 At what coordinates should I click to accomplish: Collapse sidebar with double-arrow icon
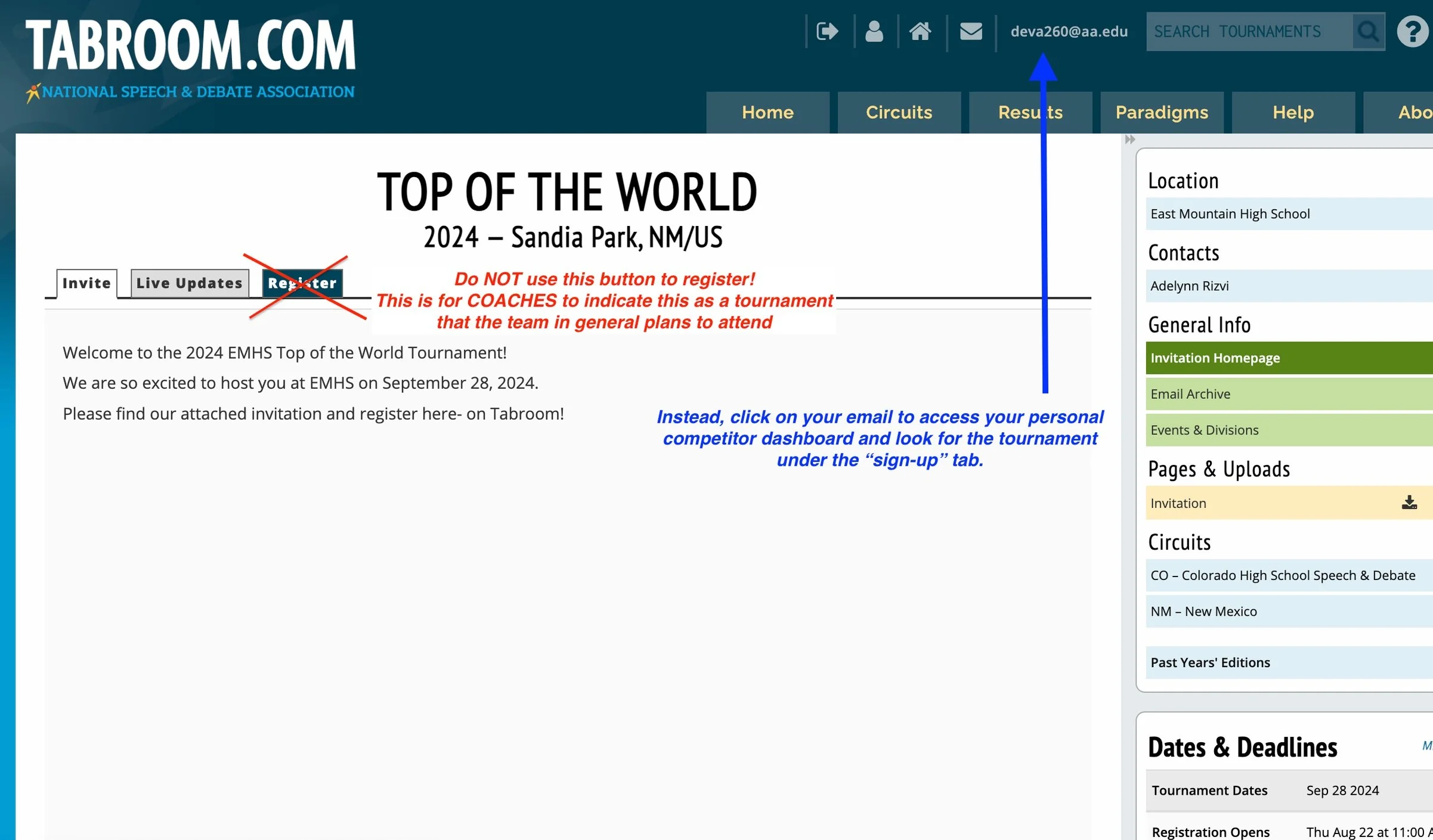coord(1130,140)
